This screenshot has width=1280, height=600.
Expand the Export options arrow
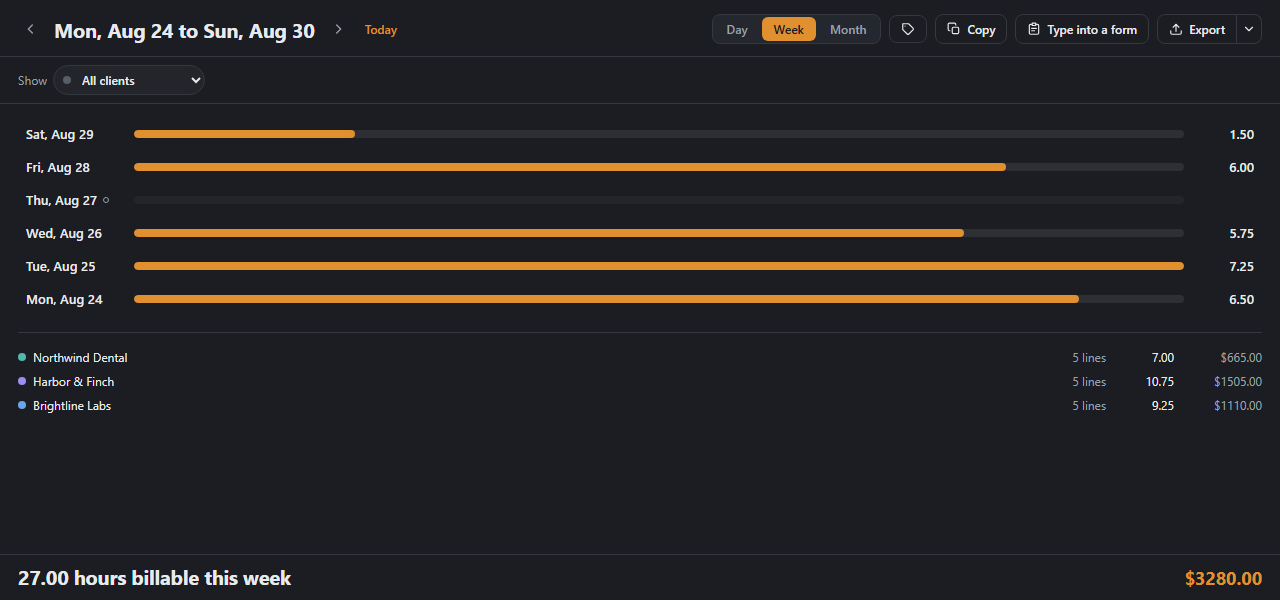click(x=1249, y=30)
